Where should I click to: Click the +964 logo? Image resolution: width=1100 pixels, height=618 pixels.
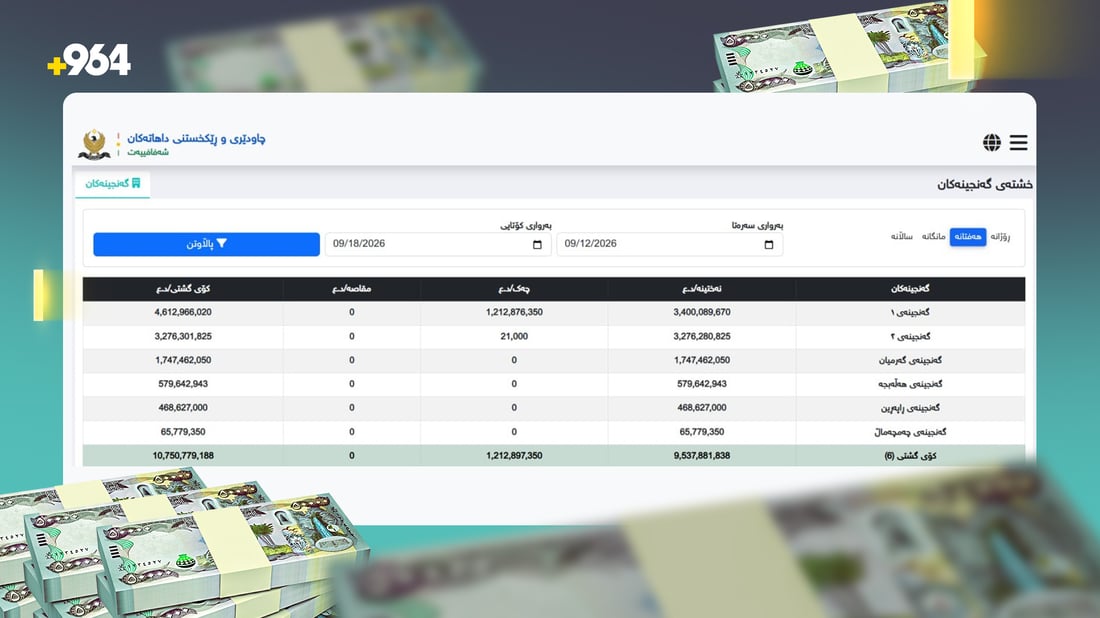click(x=89, y=60)
